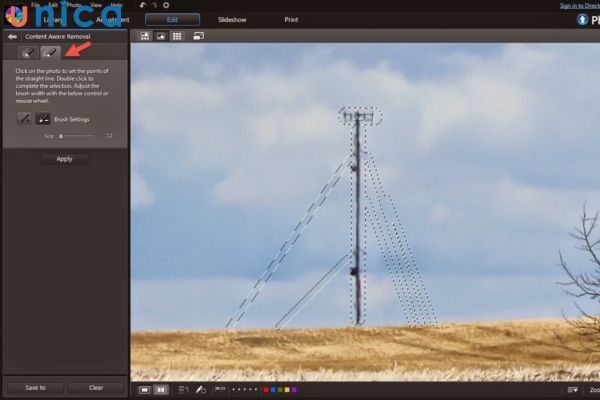Choose the brush icon left of Brush Settings
This screenshot has height=400, width=600.
point(24,118)
